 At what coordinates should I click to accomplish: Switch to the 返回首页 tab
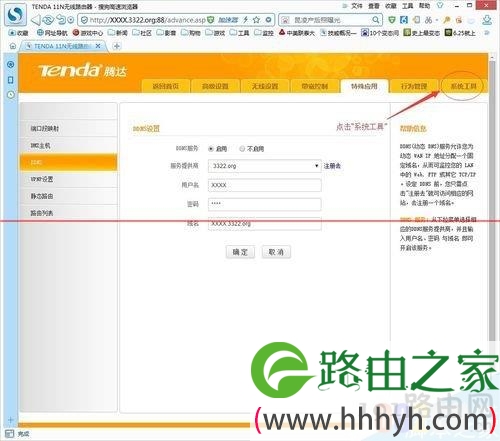(x=166, y=86)
